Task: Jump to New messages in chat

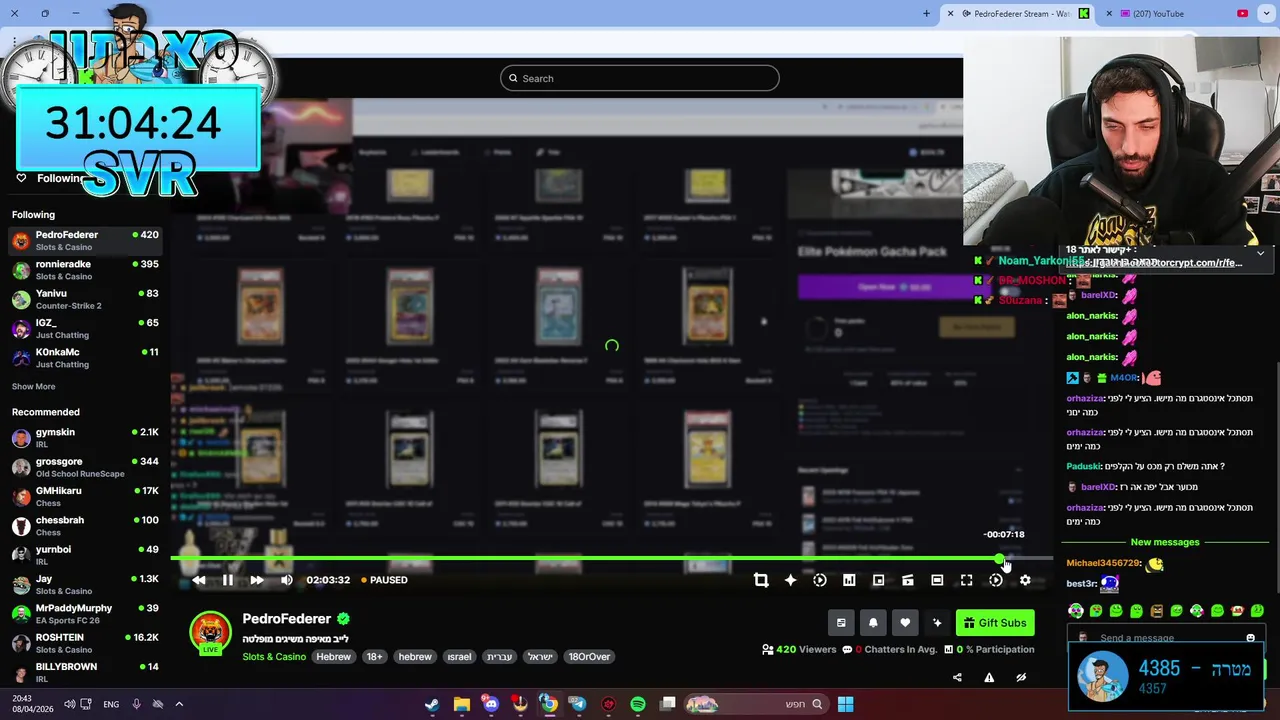Action: tap(1164, 542)
